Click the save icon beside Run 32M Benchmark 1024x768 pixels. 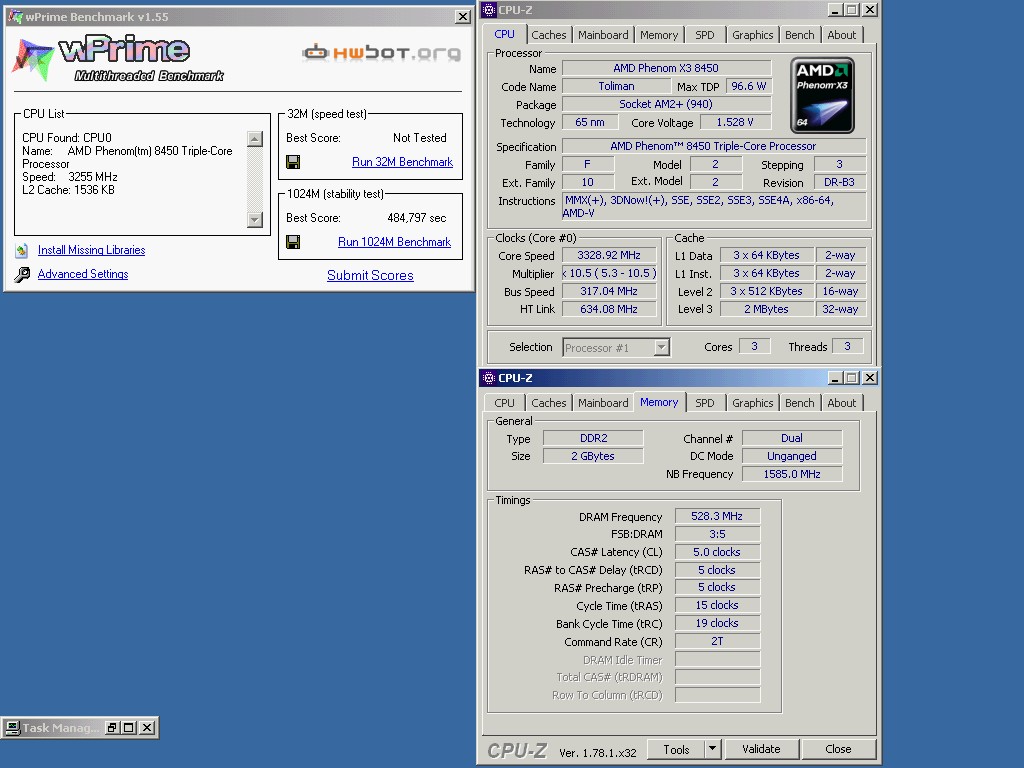pos(293,162)
